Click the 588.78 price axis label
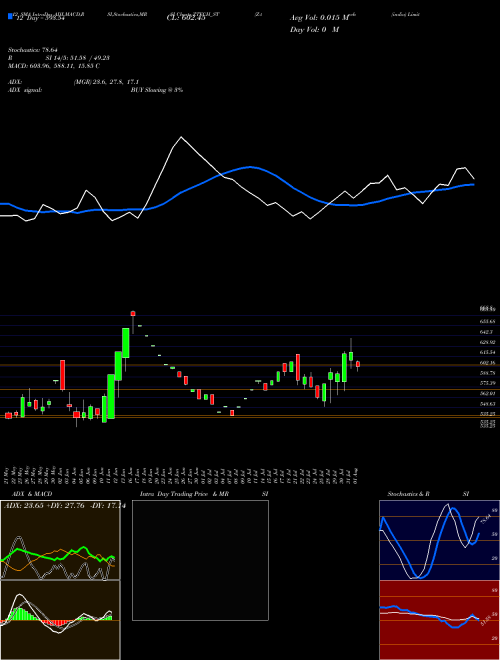500x660 pixels. [x=487, y=373]
